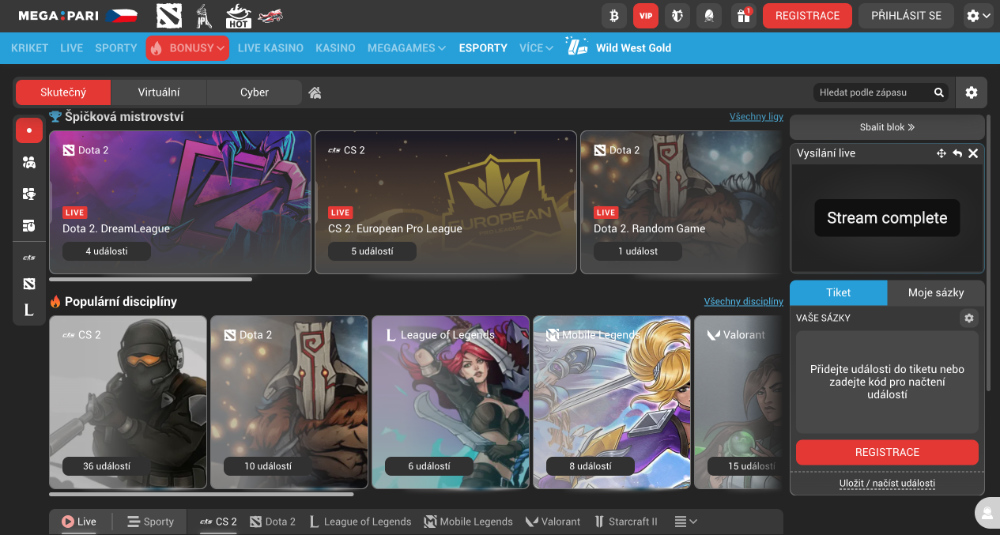Open the SPORTY menu item
The width and height of the screenshot is (1000, 535).
point(116,48)
